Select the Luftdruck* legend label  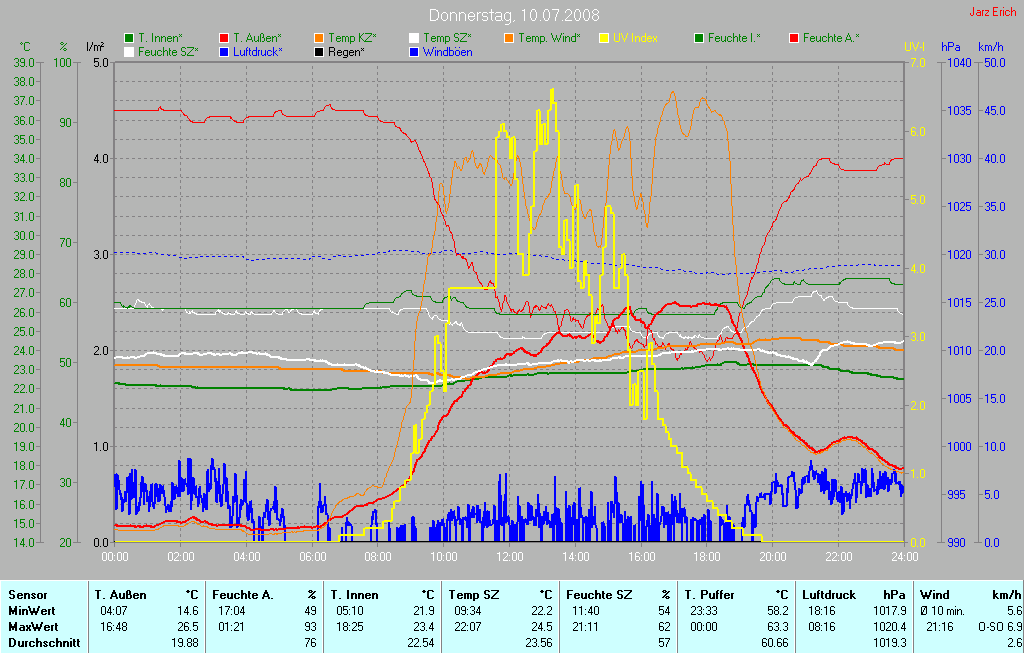(258, 52)
